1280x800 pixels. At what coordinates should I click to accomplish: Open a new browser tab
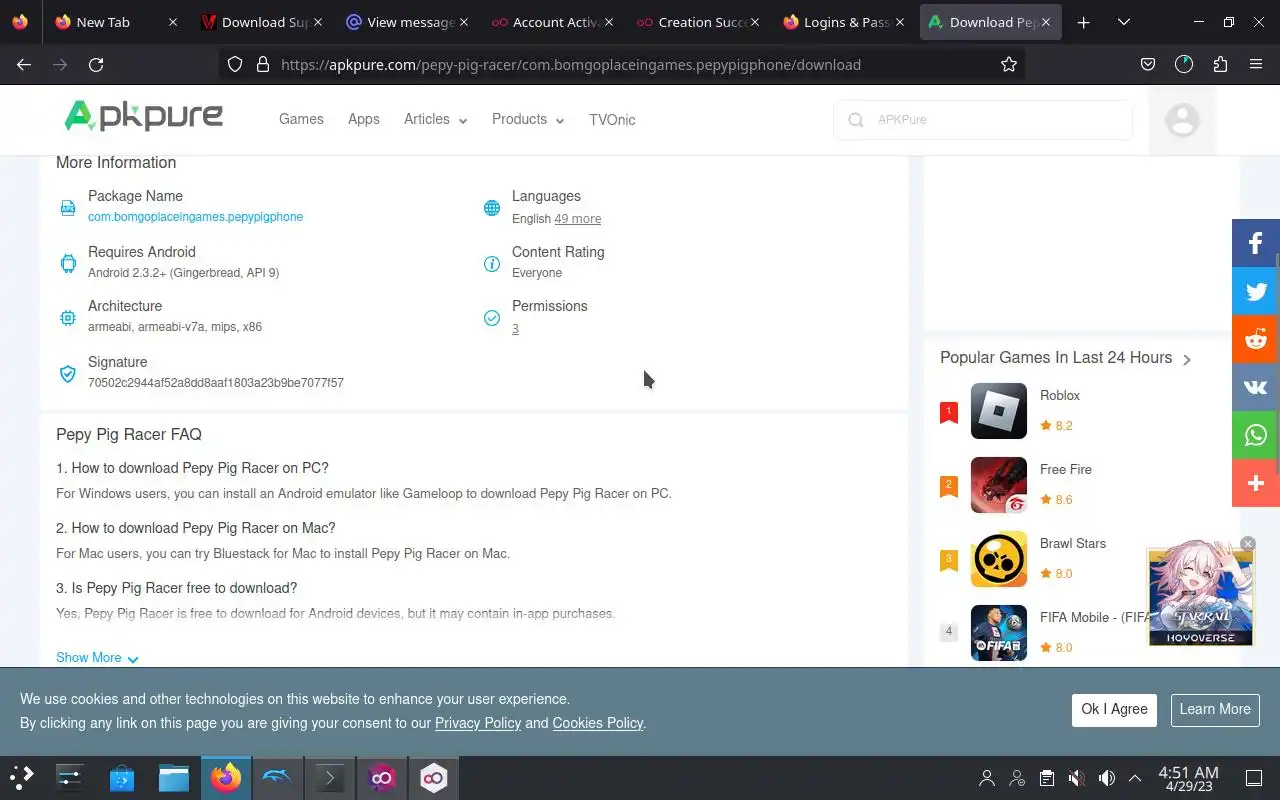[x=1084, y=22]
